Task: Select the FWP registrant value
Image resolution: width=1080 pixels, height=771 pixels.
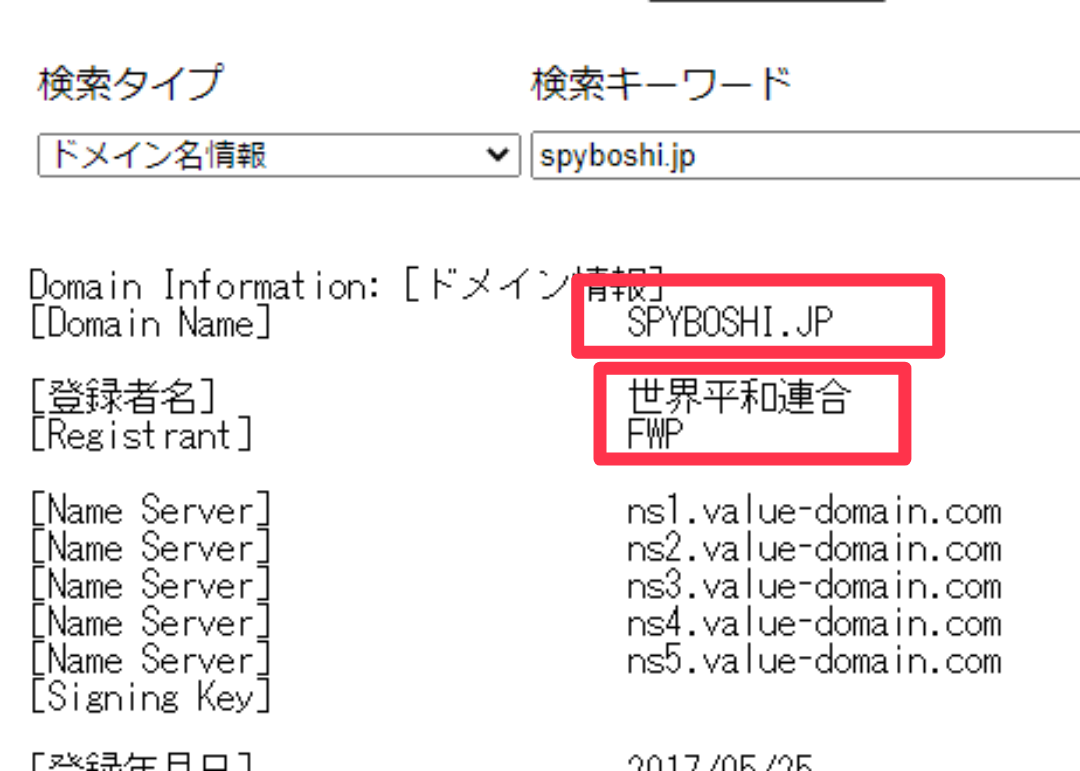Action: 655,434
